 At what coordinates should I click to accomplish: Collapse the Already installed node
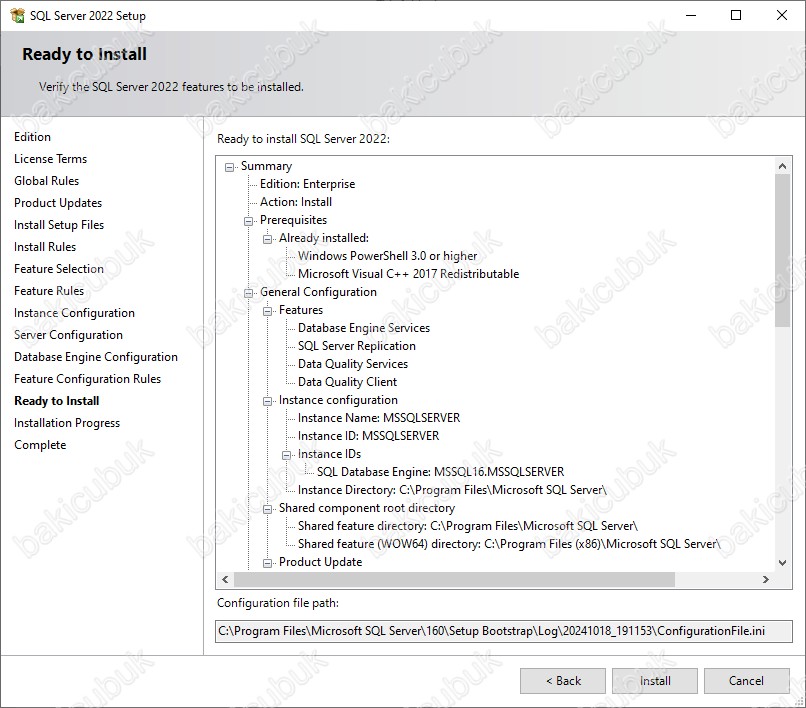(x=267, y=239)
